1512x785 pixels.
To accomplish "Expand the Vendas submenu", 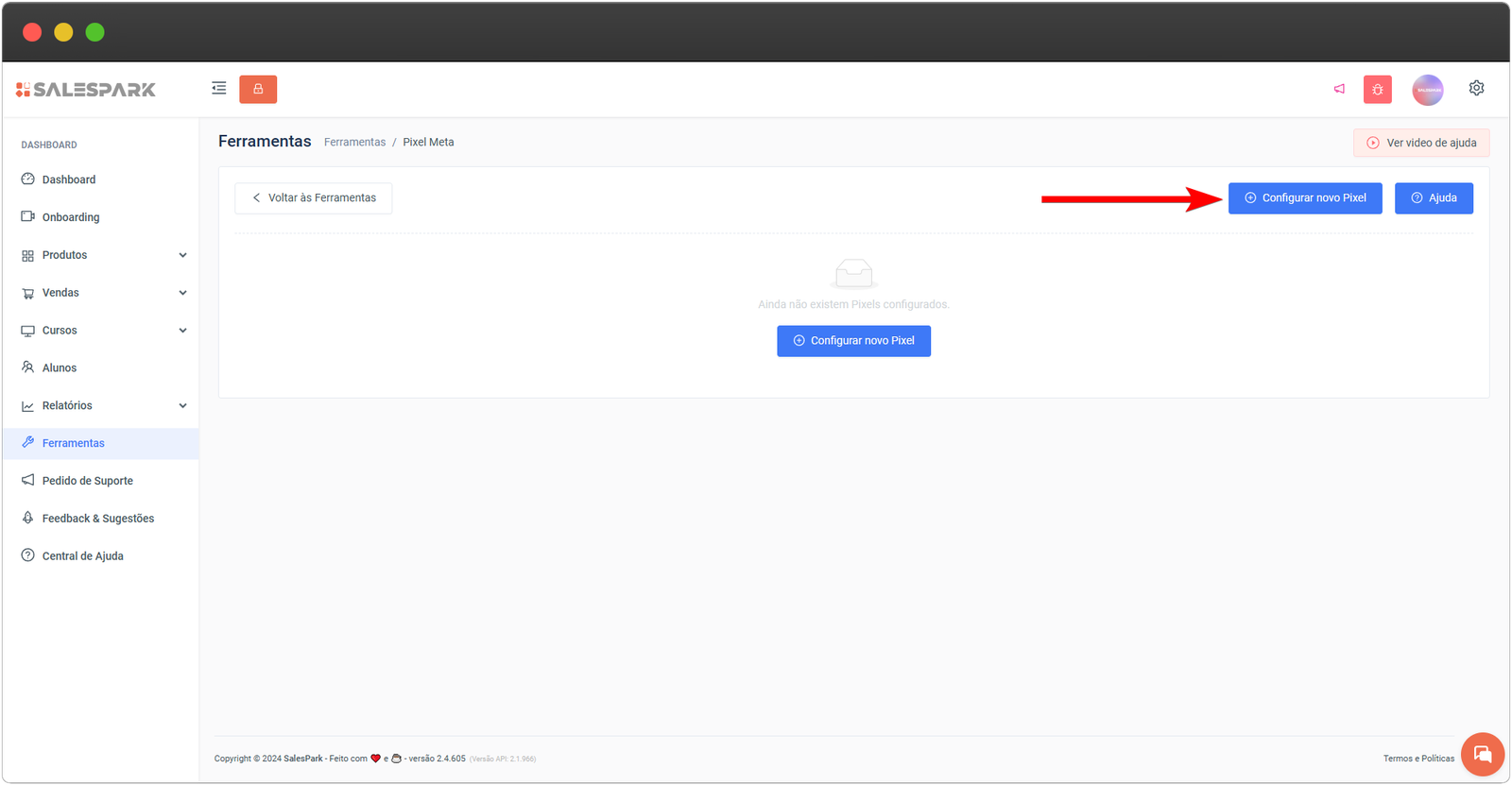I will click(x=182, y=293).
